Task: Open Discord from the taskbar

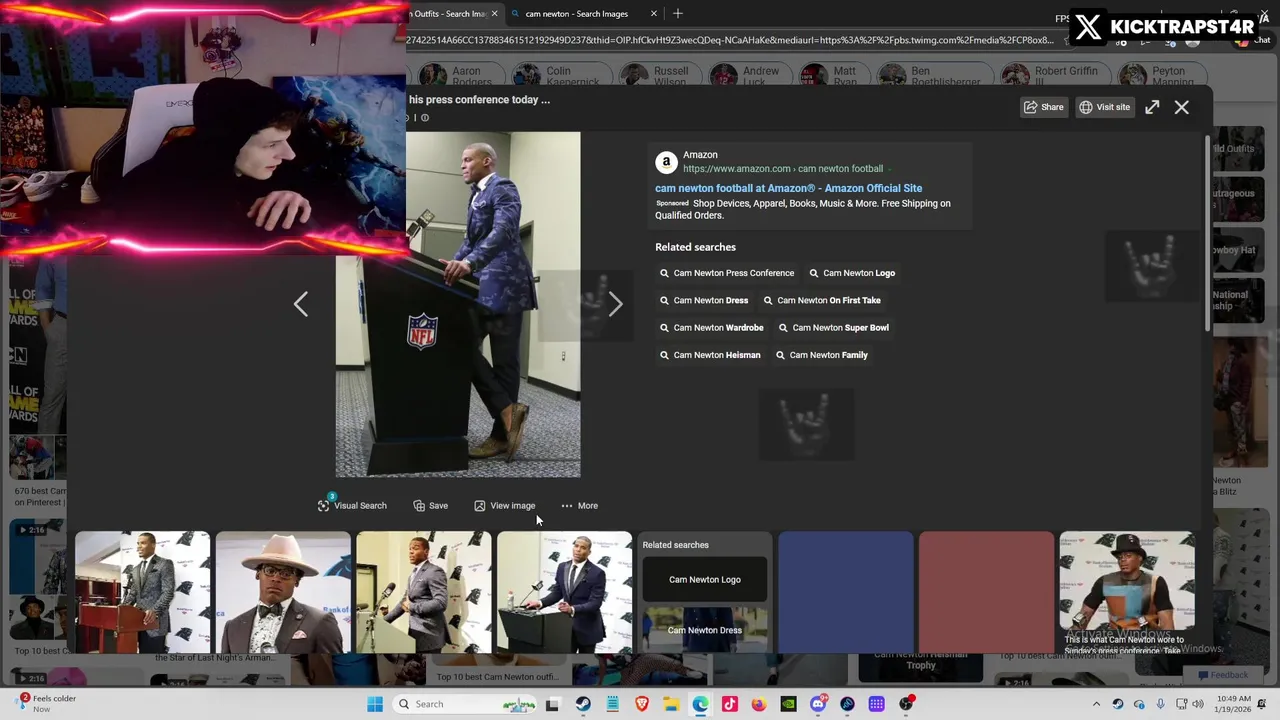Action: point(818,704)
